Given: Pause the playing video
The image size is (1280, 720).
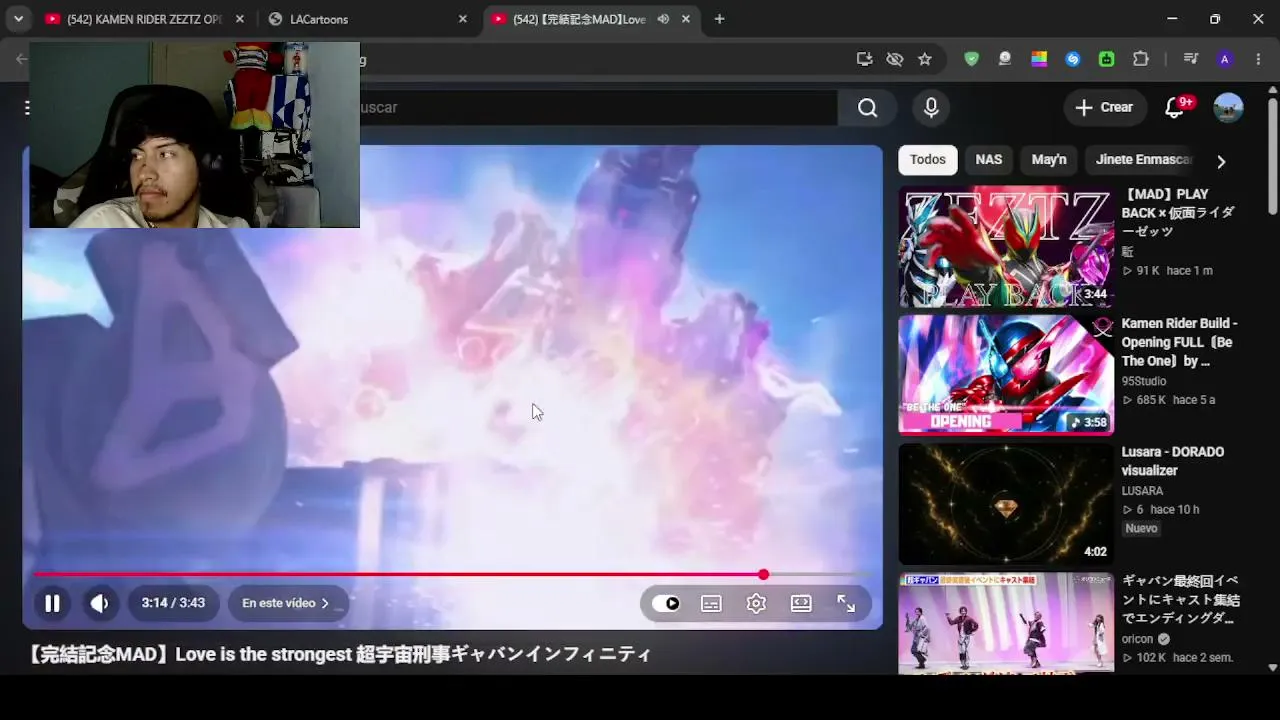Looking at the screenshot, I should pyautogui.click(x=52, y=603).
